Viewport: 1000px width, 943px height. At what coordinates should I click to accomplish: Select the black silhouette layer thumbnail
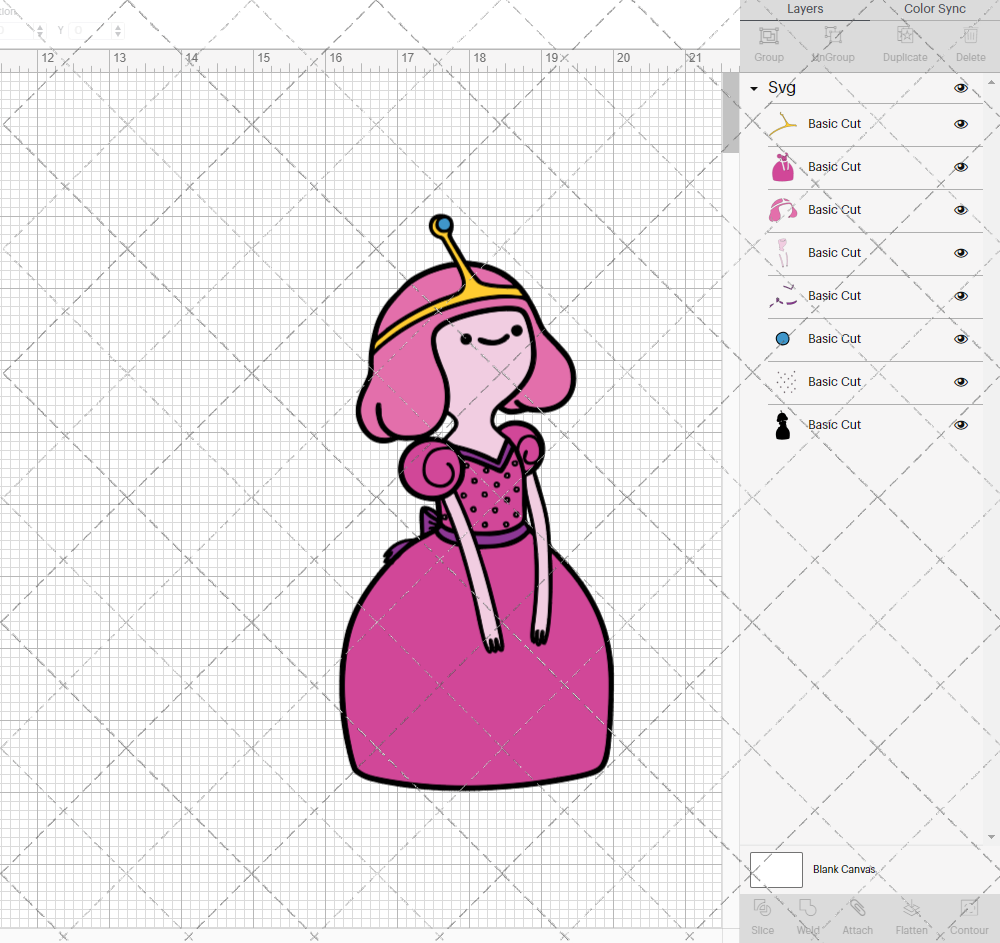coord(783,425)
